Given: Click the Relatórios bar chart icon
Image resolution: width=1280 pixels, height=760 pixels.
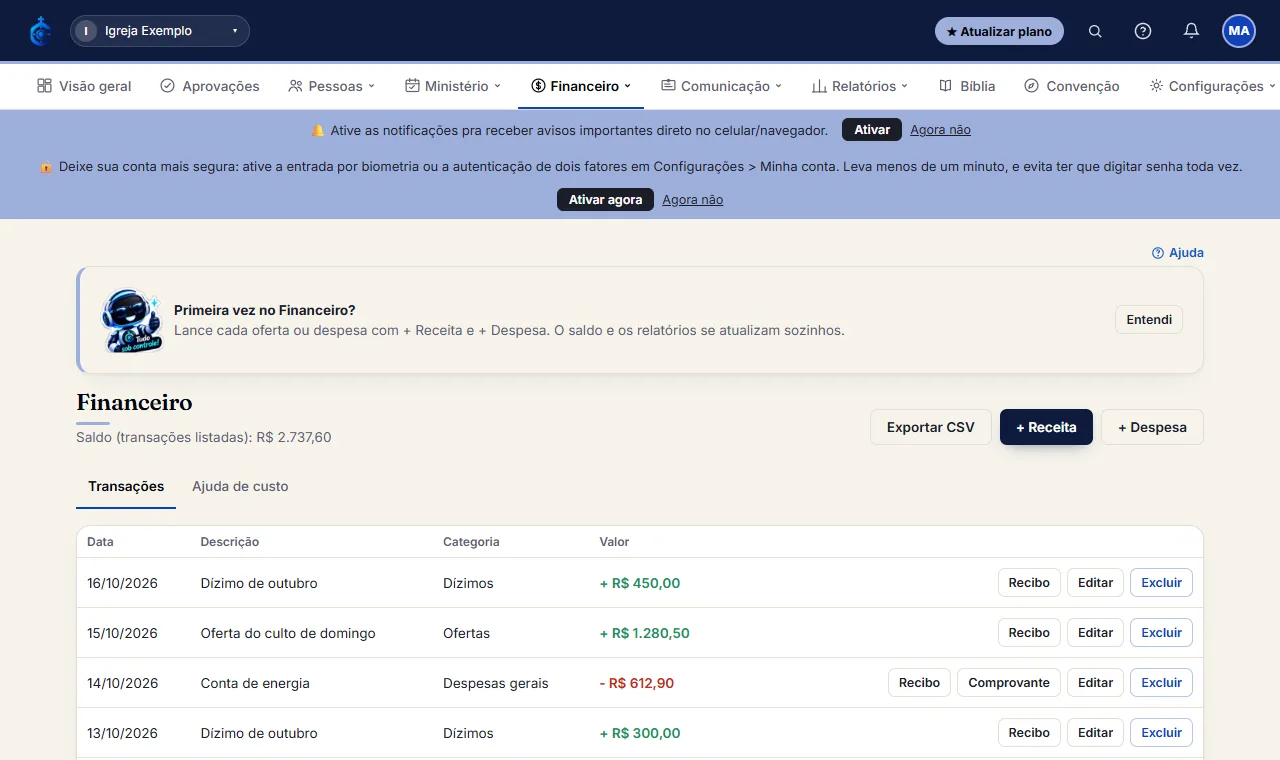Looking at the screenshot, I should (819, 86).
